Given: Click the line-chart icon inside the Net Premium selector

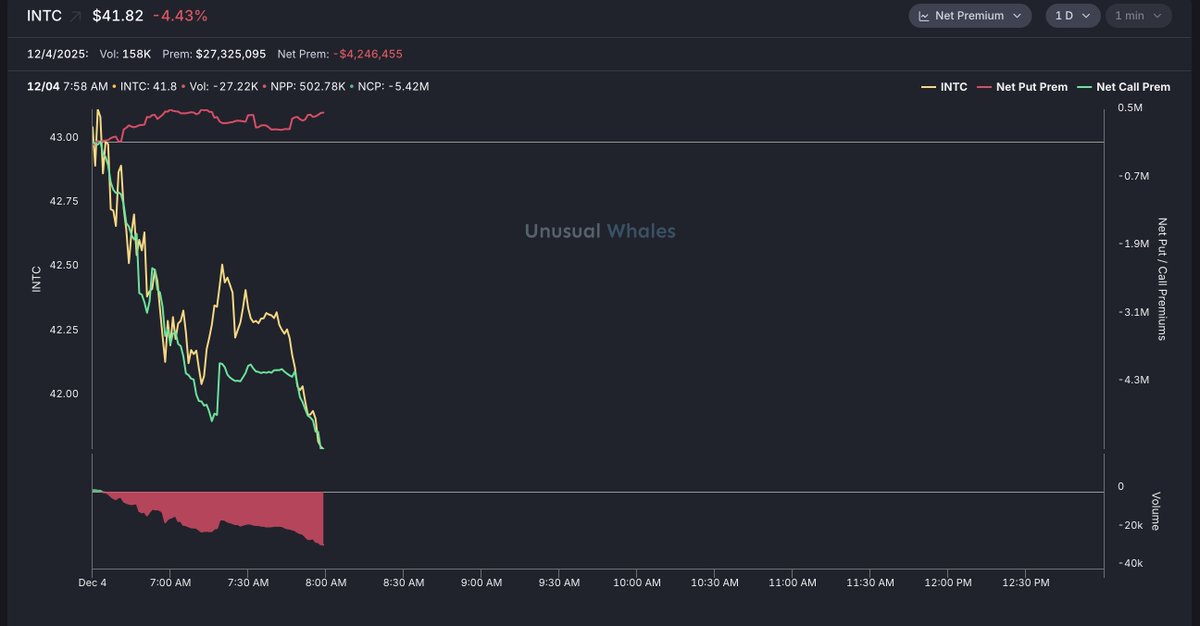Looking at the screenshot, I should pyautogui.click(x=924, y=15).
